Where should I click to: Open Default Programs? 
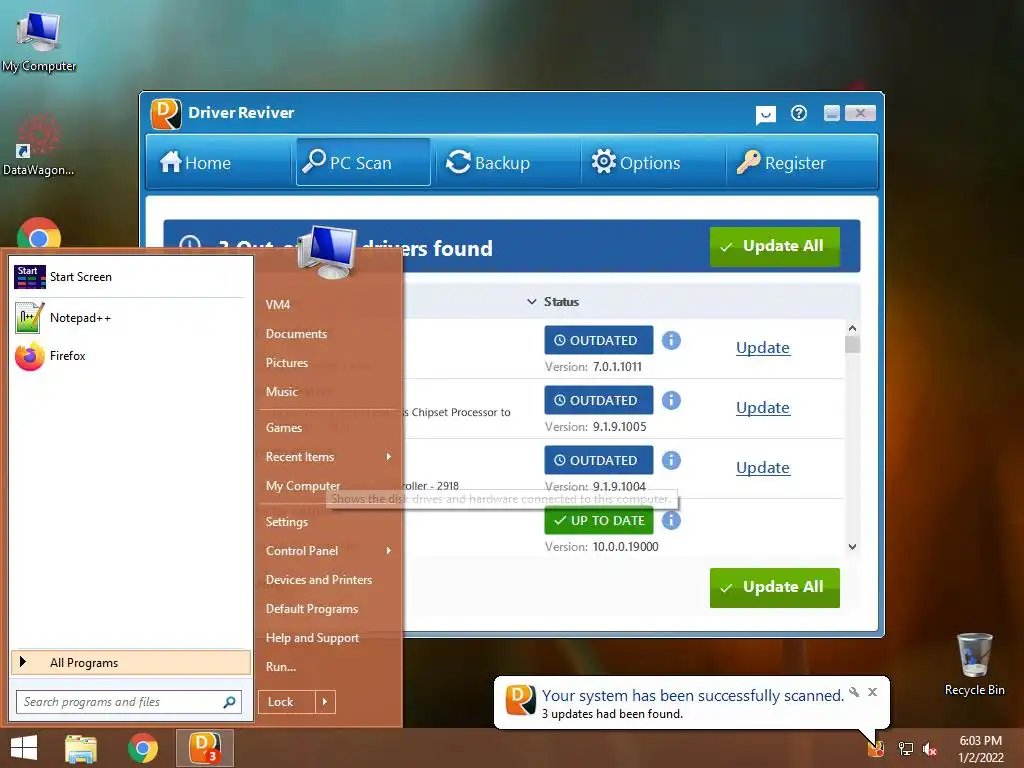pyautogui.click(x=312, y=609)
